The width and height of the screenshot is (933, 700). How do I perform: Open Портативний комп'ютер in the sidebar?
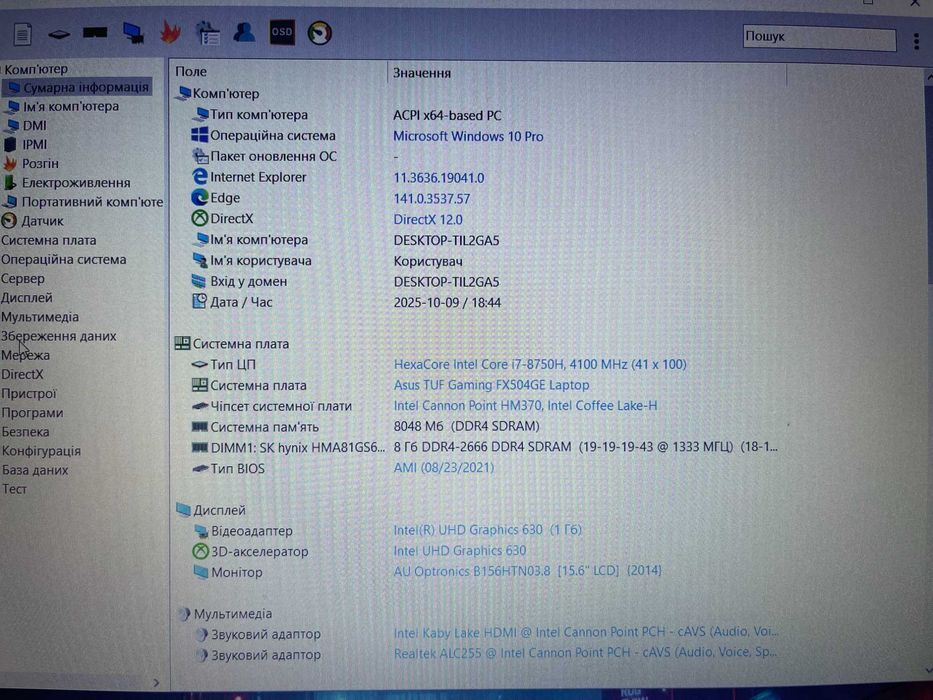tap(92, 202)
